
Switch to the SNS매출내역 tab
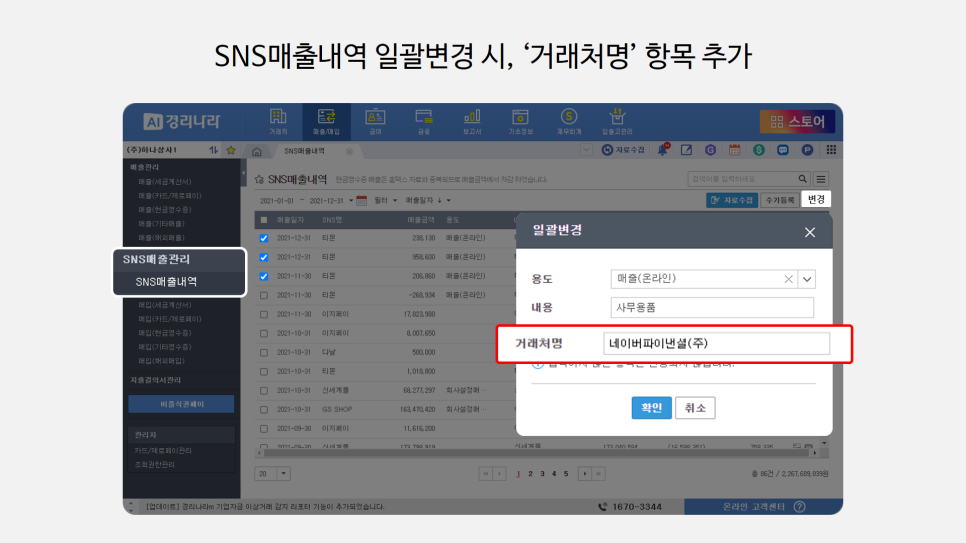click(x=304, y=151)
